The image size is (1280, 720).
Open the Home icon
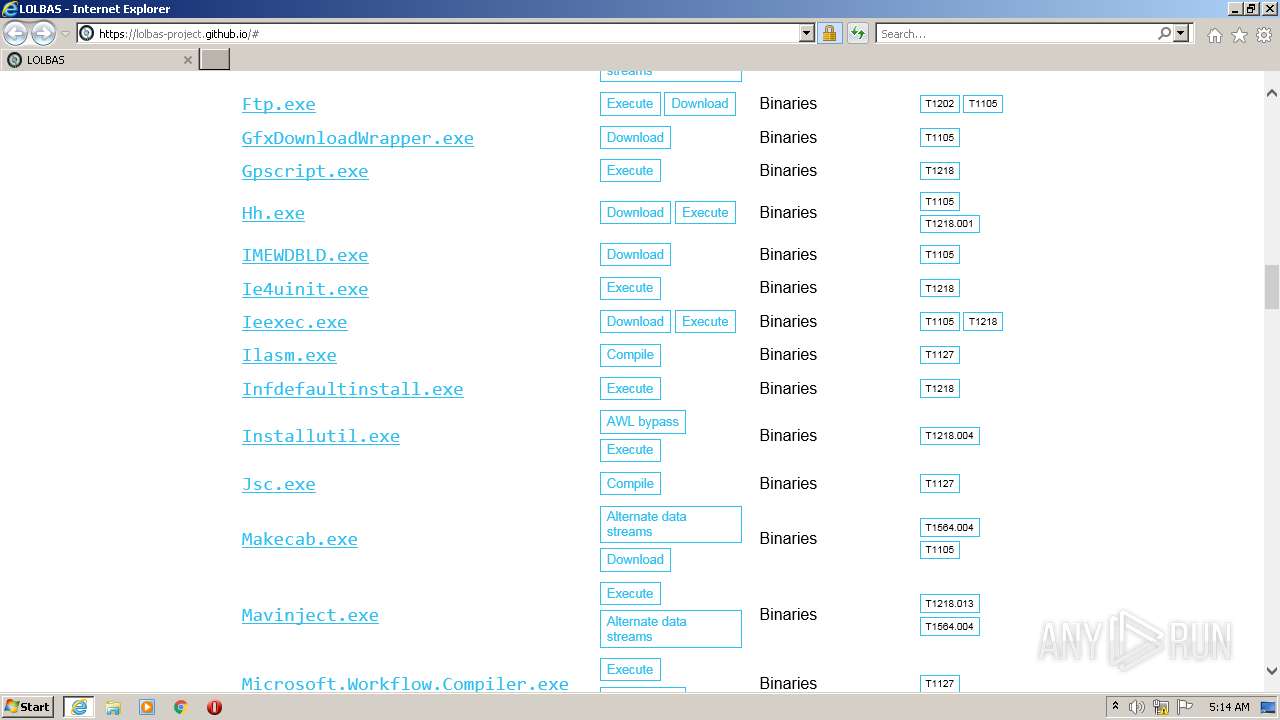pos(1214,35)
